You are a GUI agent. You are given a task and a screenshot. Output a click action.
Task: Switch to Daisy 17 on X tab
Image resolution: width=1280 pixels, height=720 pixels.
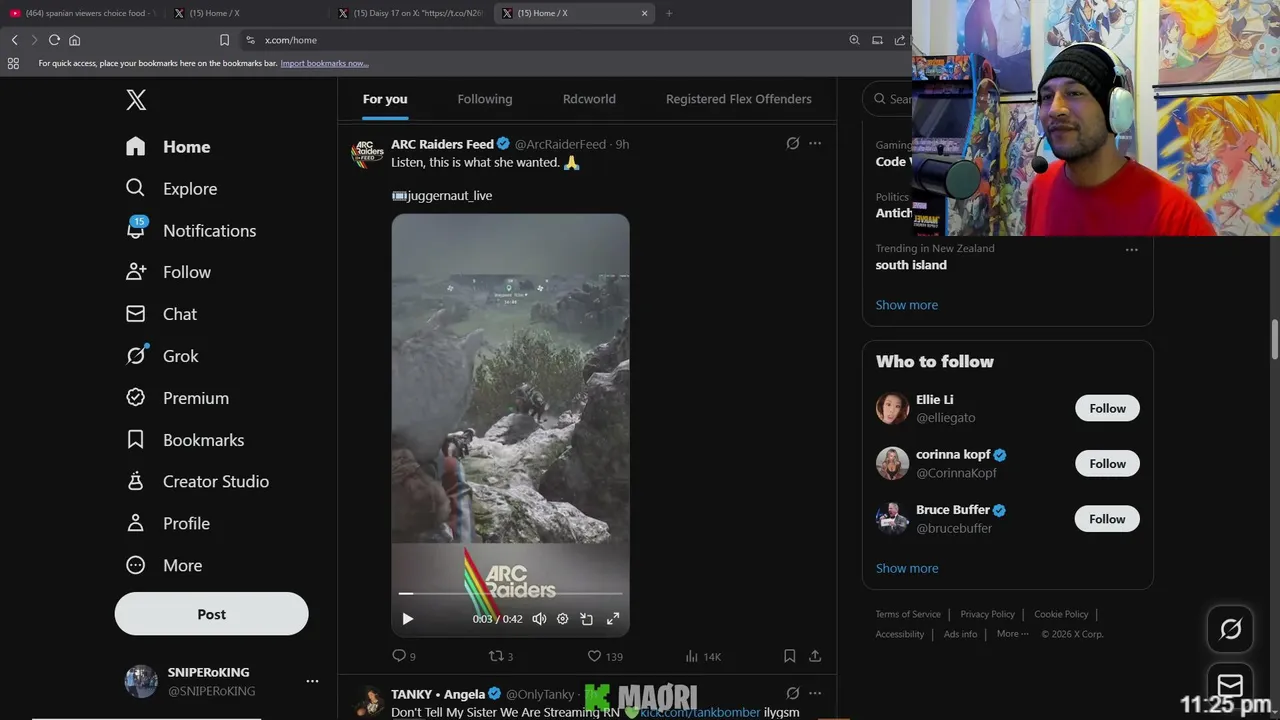tap(411, 13)
